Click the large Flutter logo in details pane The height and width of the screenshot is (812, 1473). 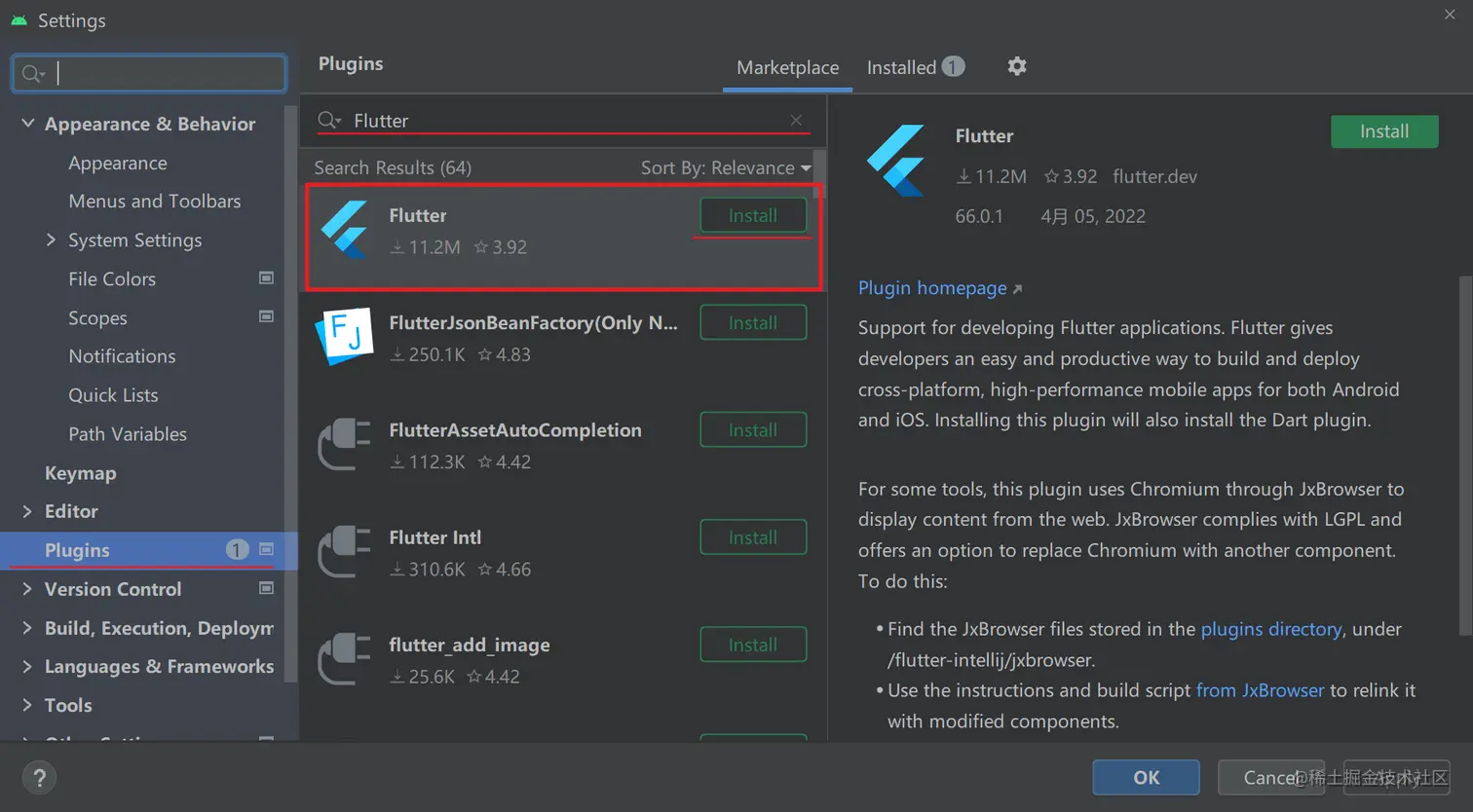point(896,161)
